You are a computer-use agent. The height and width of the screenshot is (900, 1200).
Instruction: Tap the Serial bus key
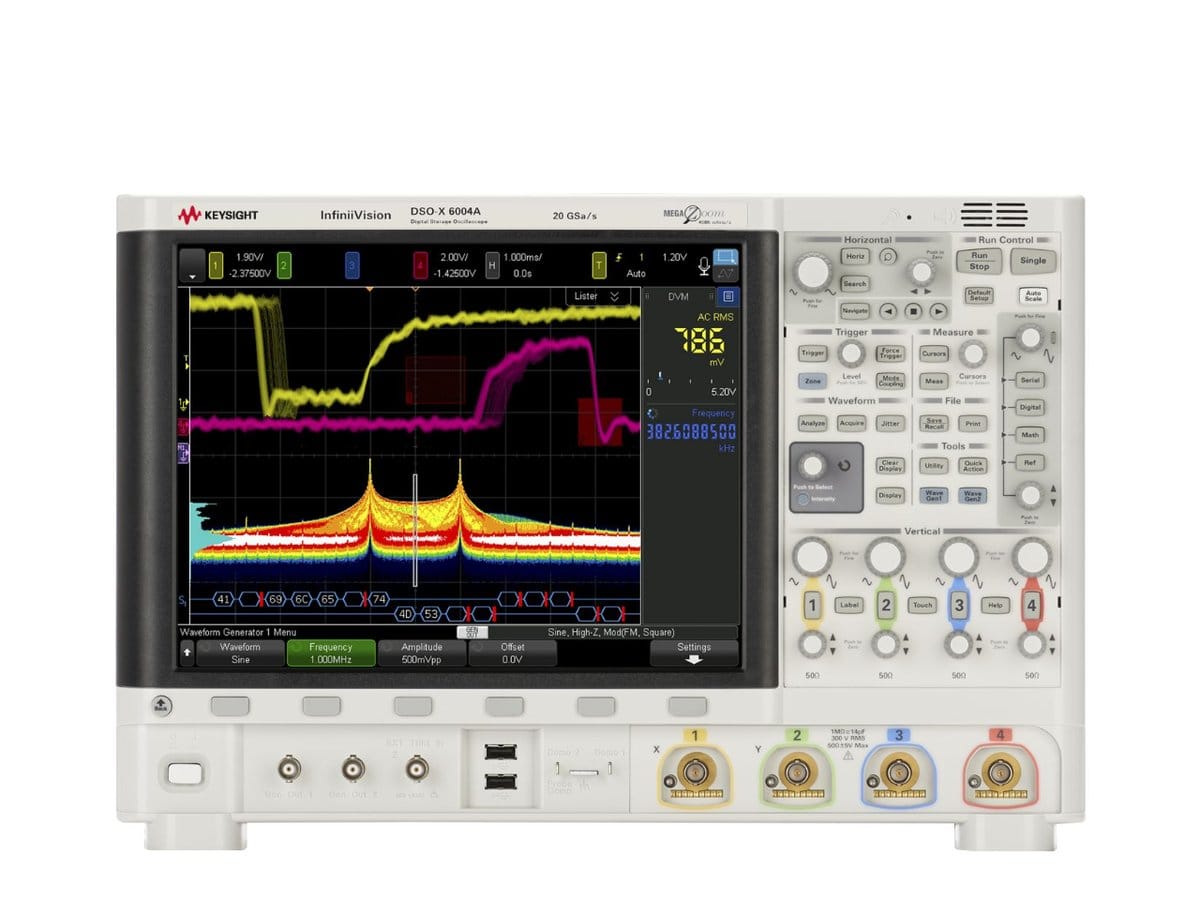[x=1030, y=380]
